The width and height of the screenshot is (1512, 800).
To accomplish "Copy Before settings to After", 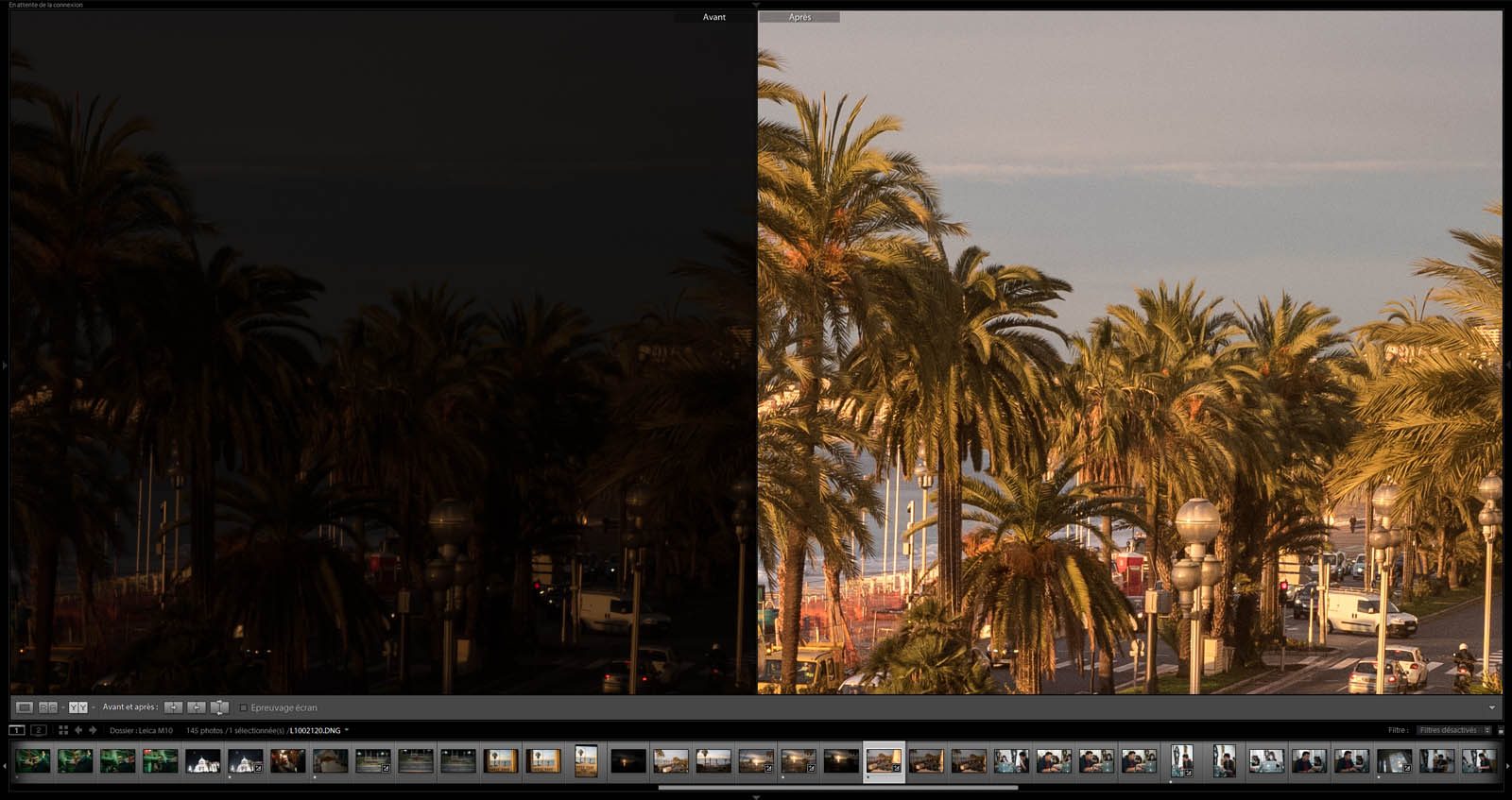I will tap(174, 707).
